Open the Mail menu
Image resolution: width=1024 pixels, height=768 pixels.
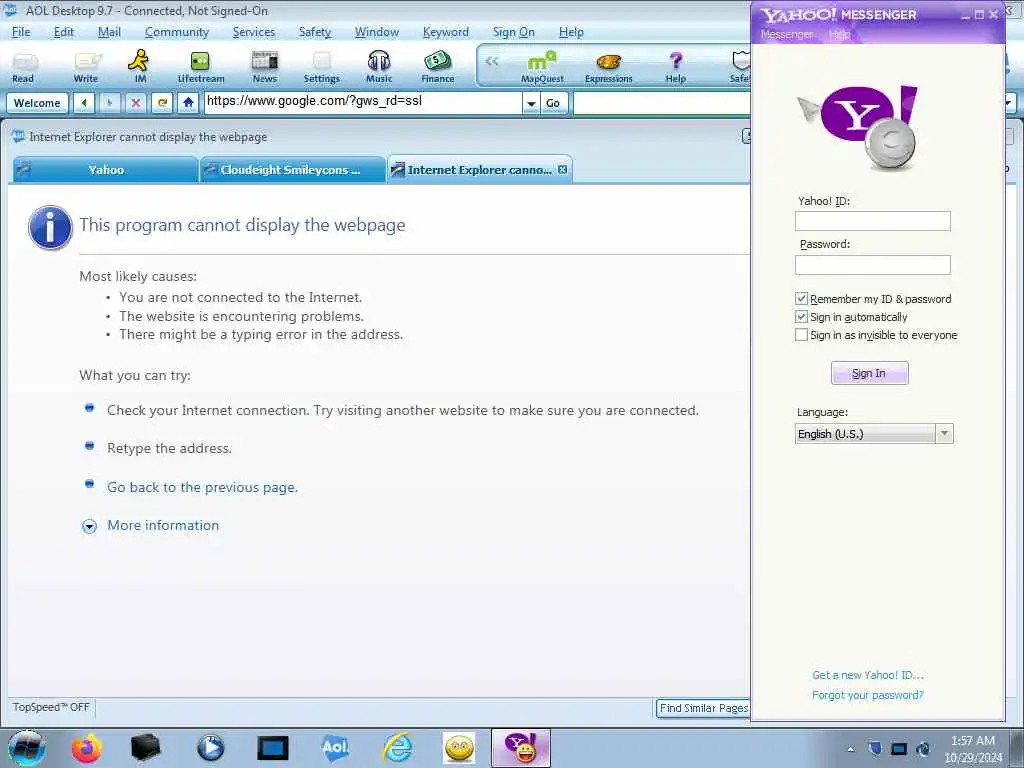[x=109, y=32]
